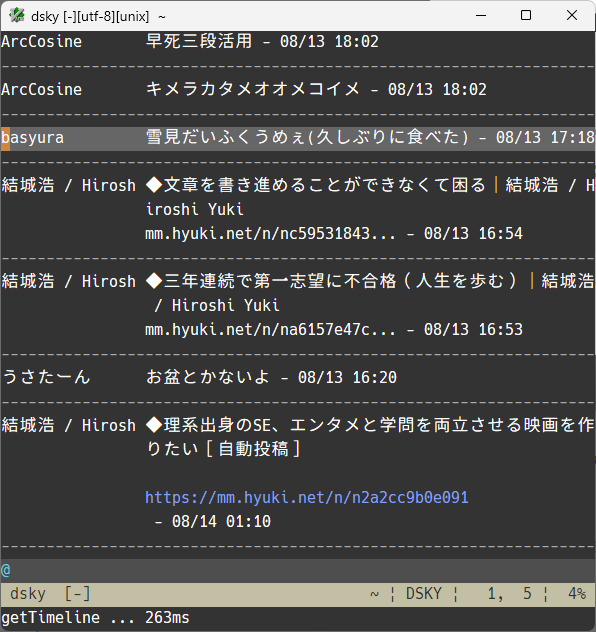Click the text [ 自動投稿 ]
The height and width of the screenshot is (632, 596).
pyautogui.click(x=253, y=449)
